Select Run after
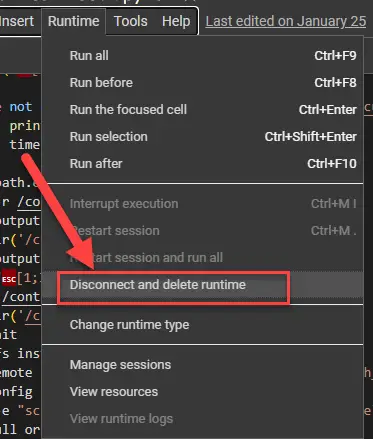Screen dimensions: 373x439 (202, 164)
